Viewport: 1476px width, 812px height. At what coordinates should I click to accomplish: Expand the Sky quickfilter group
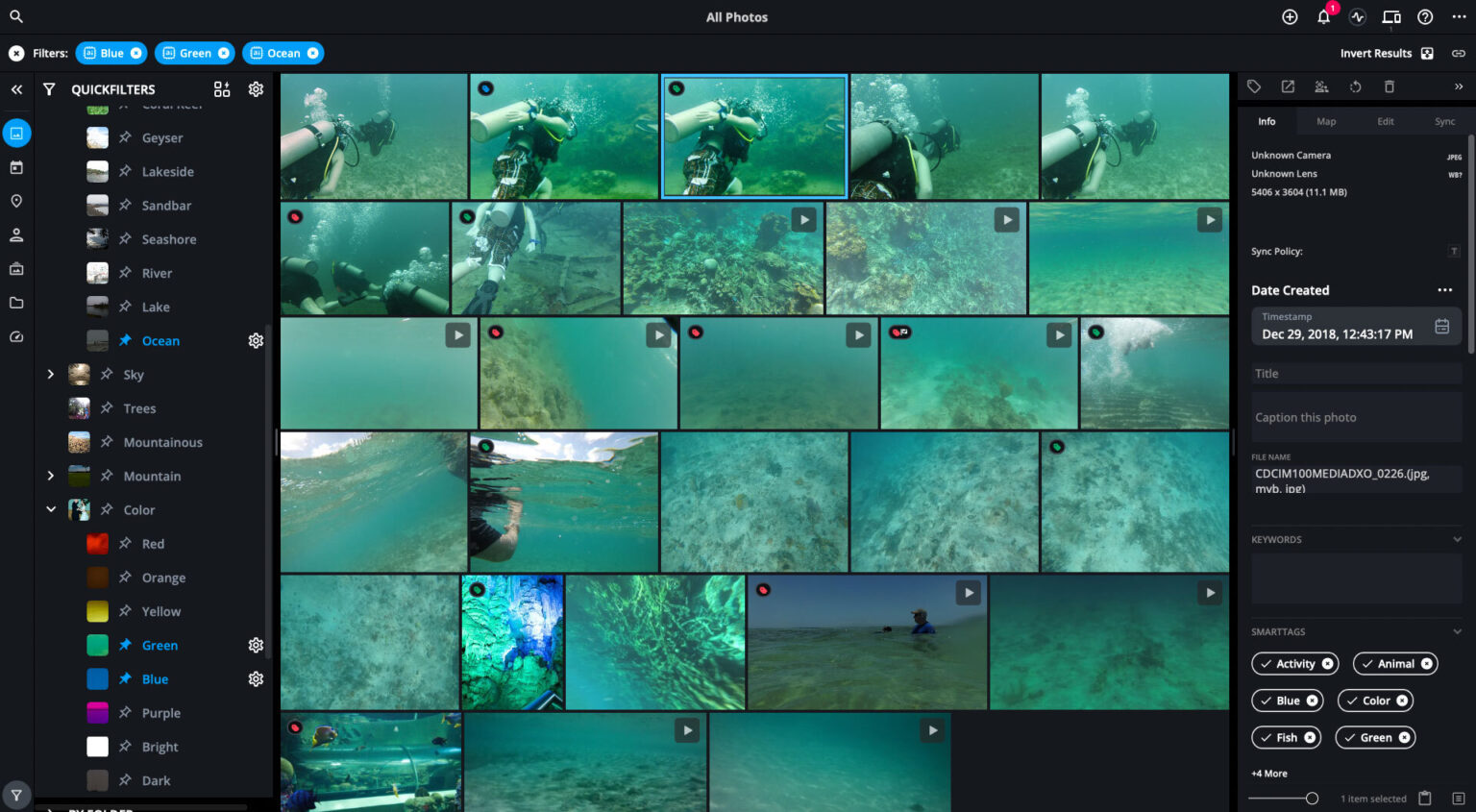[51, 374]
